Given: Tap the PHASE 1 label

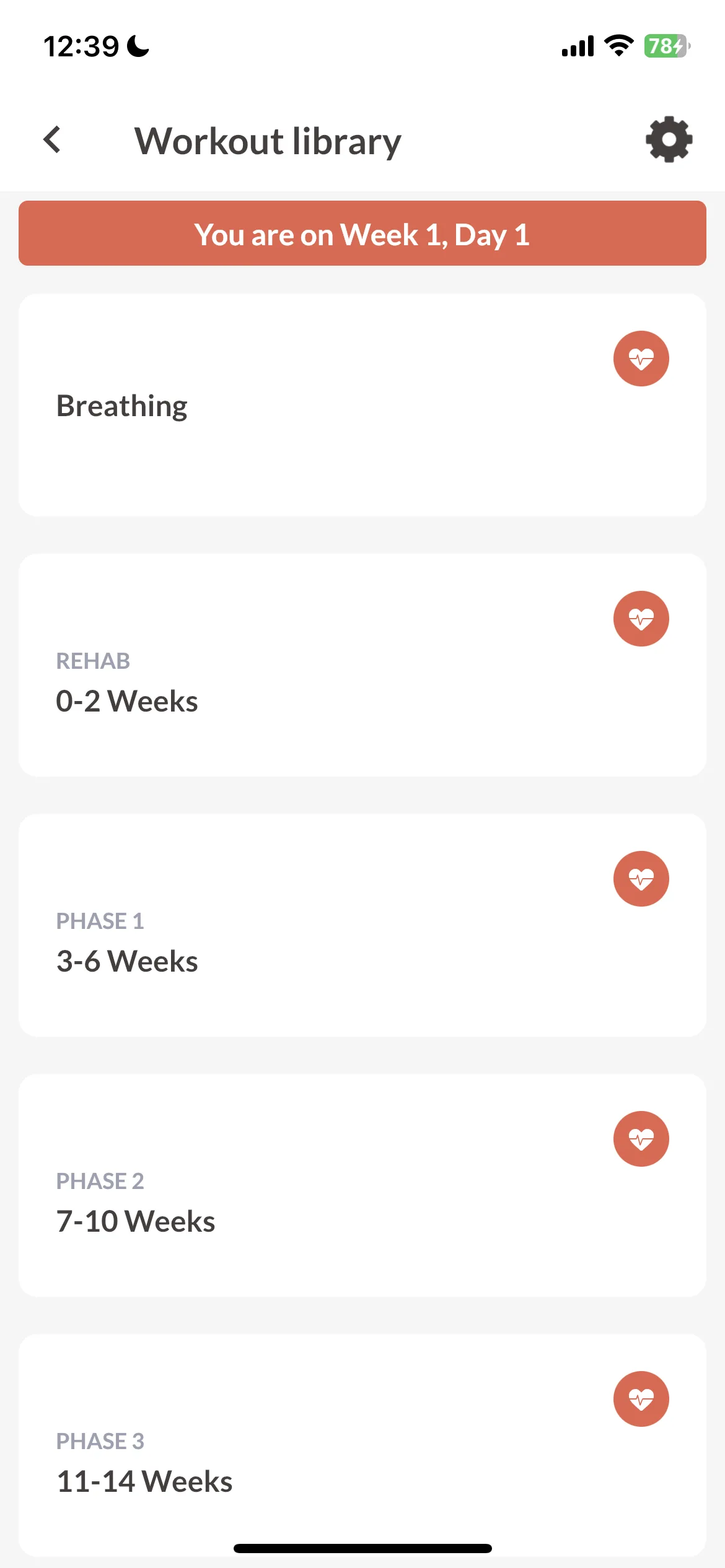Looking at the screenshot, I should [x=100, y=921].
